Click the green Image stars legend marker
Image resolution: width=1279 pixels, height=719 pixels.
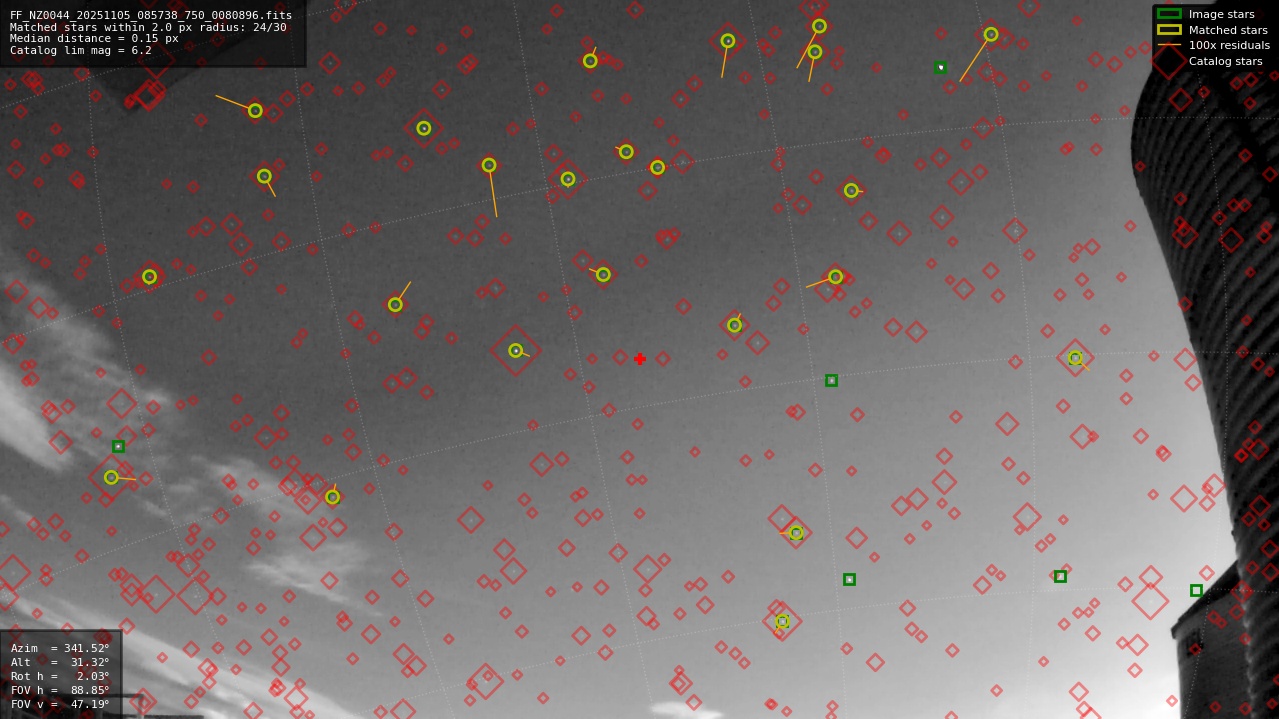click(1169, 14)
